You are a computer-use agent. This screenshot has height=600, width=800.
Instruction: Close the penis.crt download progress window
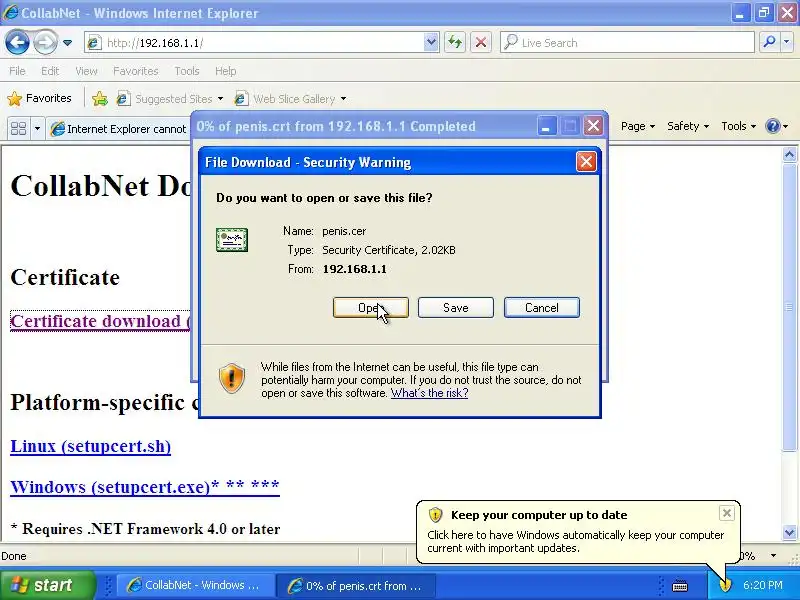593,126
